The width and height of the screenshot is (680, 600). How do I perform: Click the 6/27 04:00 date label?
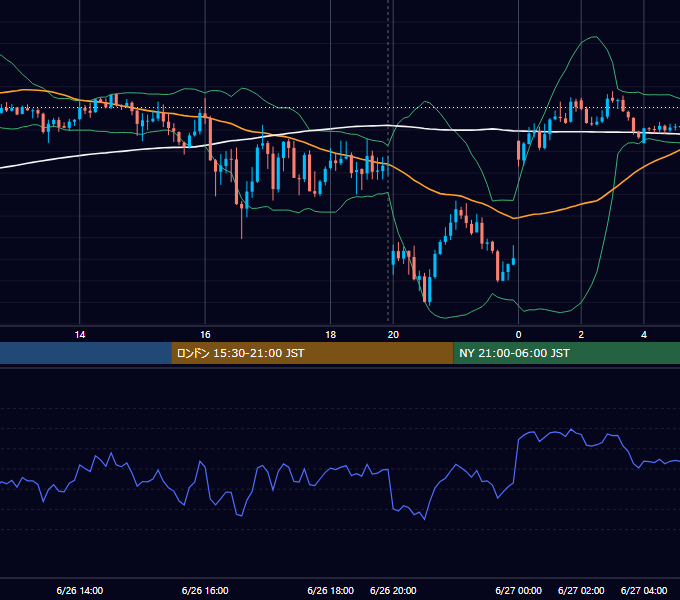click(x=644, y=590)
